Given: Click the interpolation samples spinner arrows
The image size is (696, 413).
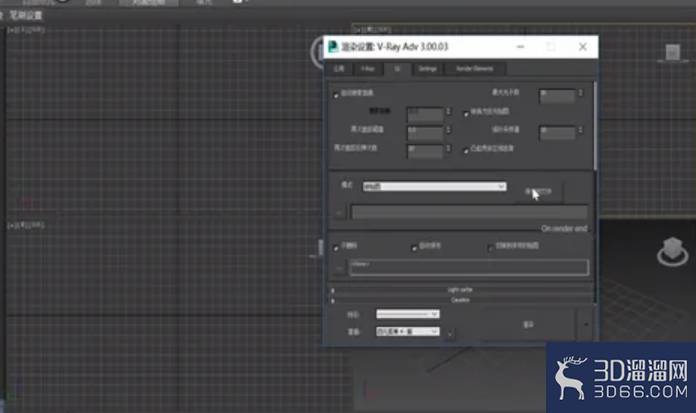Looking at the screenshot, I should tap(580, 130).
